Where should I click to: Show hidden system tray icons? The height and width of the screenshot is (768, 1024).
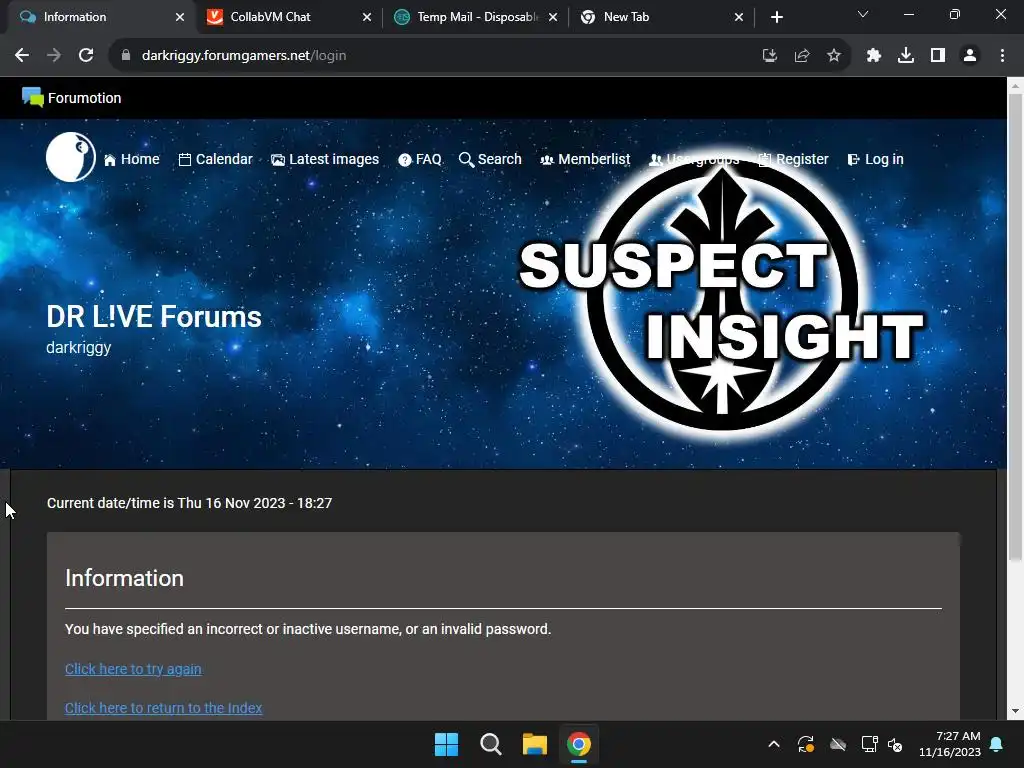pyautogui.click(x=774, y=744)
